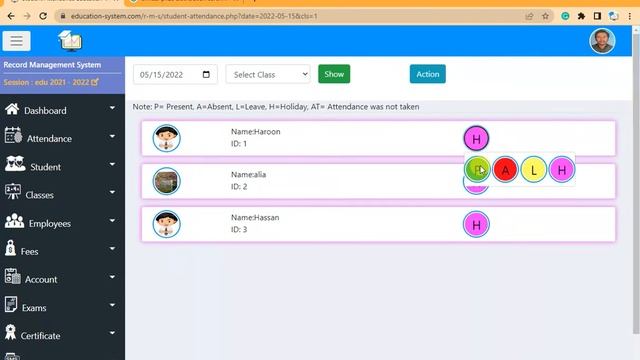Click the Name:alia text

[249, 175]
